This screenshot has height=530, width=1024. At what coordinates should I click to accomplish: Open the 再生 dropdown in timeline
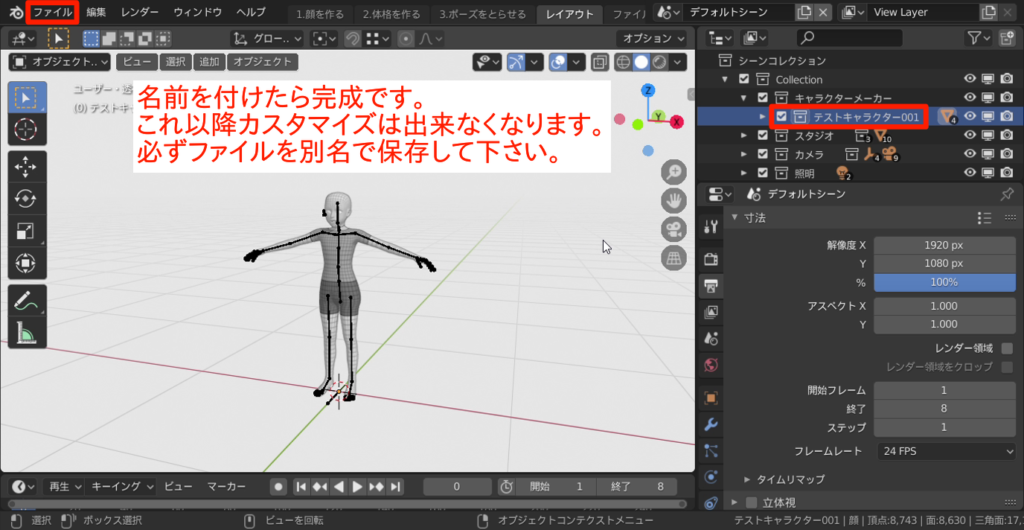pyautogui.click(x=63, y=486)
